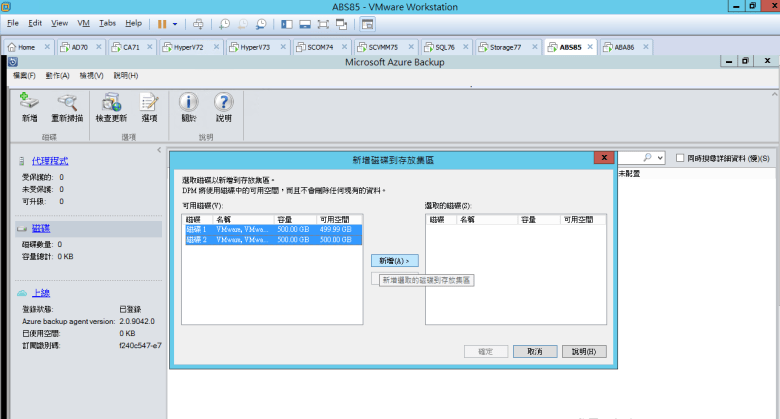Open the 代理程式 (Agents) link

(x=50, y=161)
